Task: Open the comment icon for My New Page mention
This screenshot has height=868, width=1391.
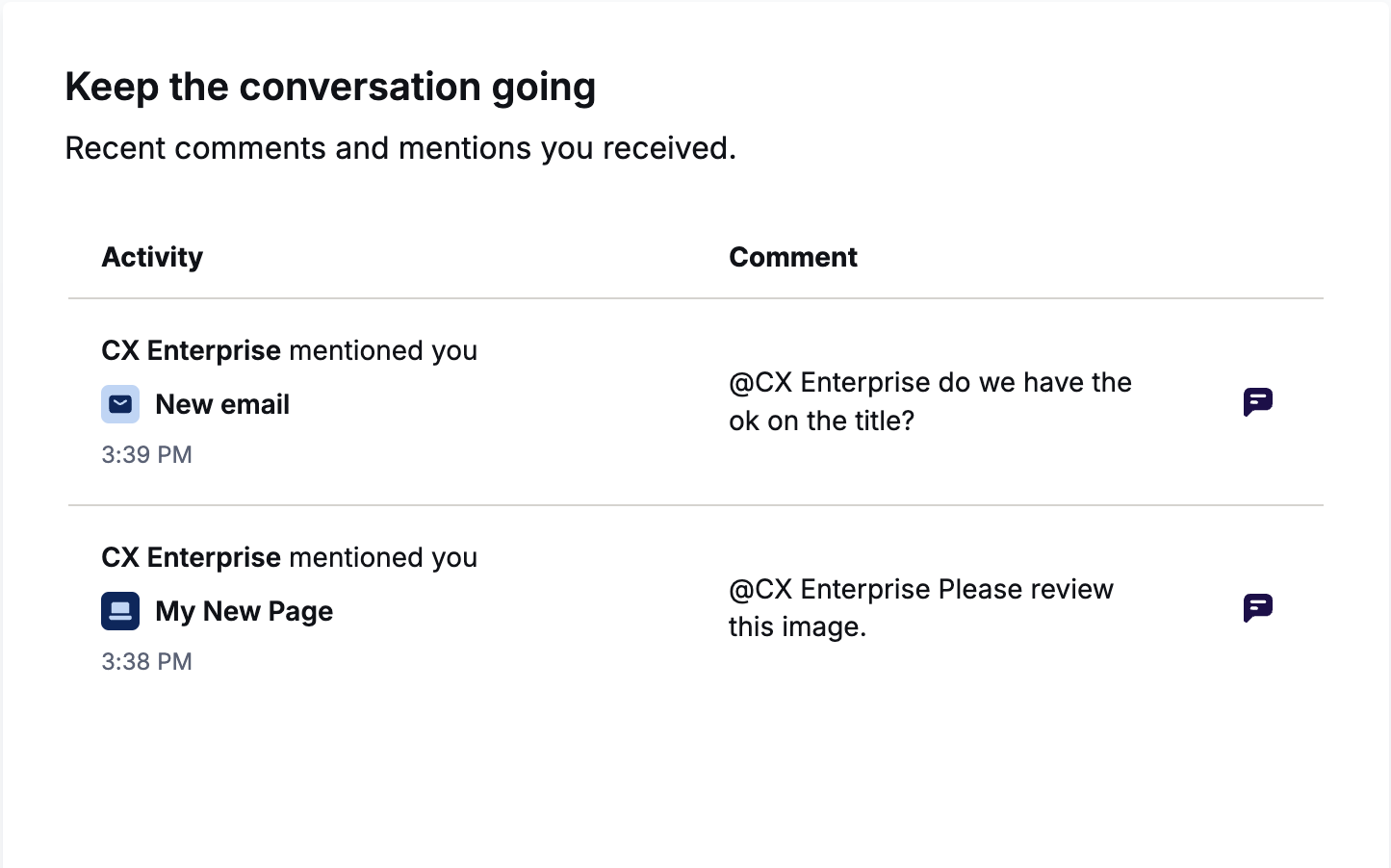Action: coord(1257,608)
